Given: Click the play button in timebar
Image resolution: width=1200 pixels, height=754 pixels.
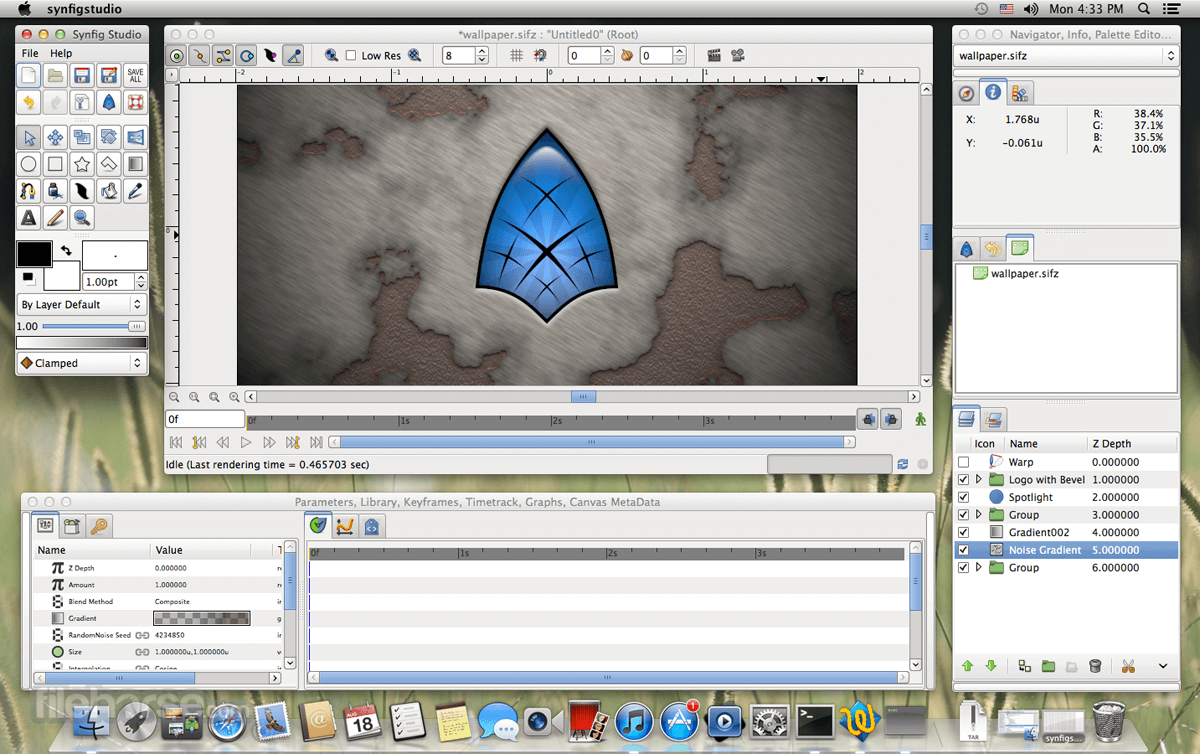Looking at the screenshot, I should [x=246, y=442].
